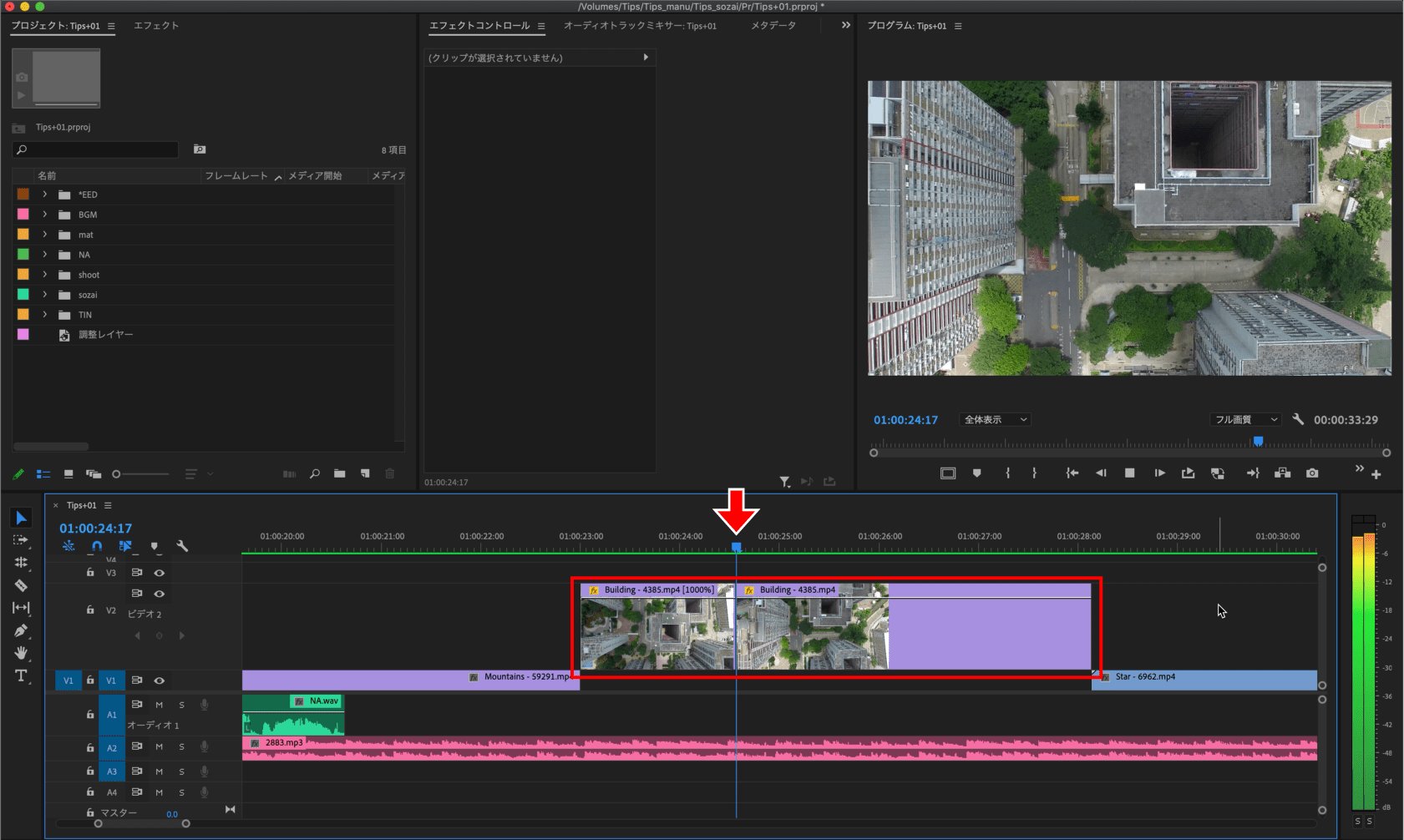
Task: Adjust project panel thumbnail zoom slider
Action: pos(141,474)
